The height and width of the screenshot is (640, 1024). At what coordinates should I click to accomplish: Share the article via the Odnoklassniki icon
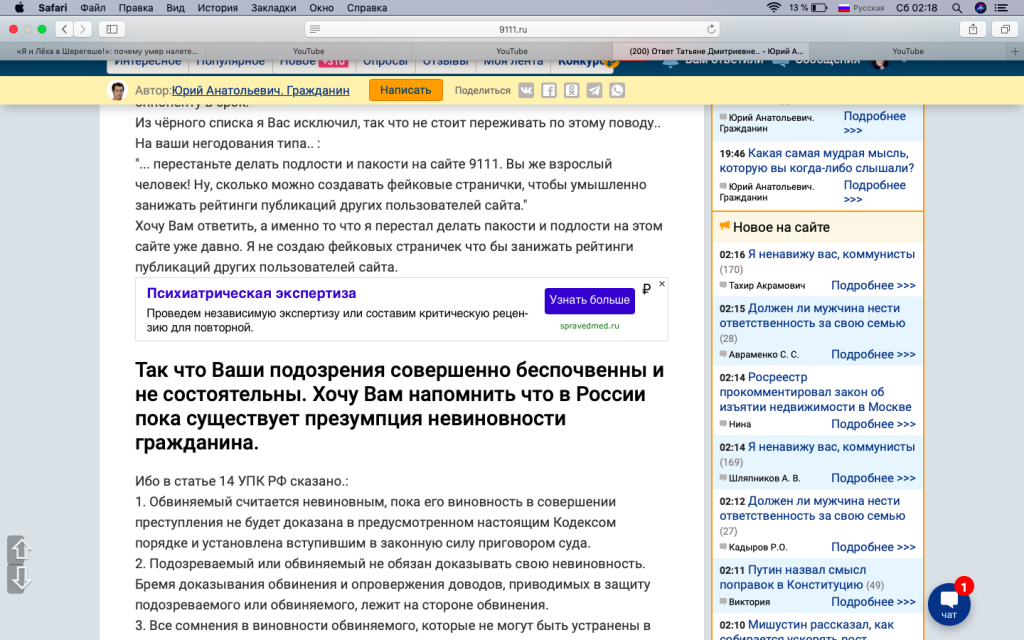pos(571,90)
